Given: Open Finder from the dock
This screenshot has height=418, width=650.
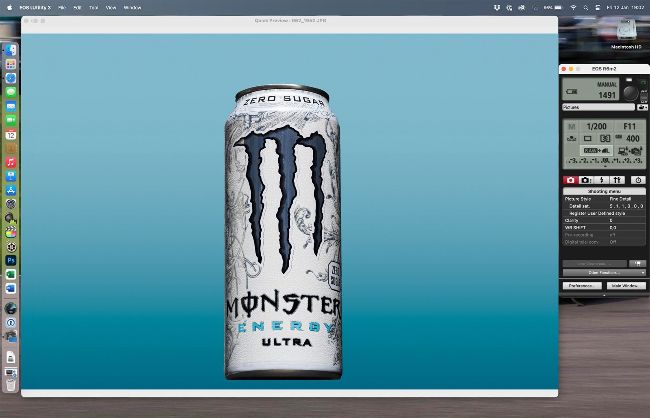Looking at the screenshot, I should click(11, 50).
